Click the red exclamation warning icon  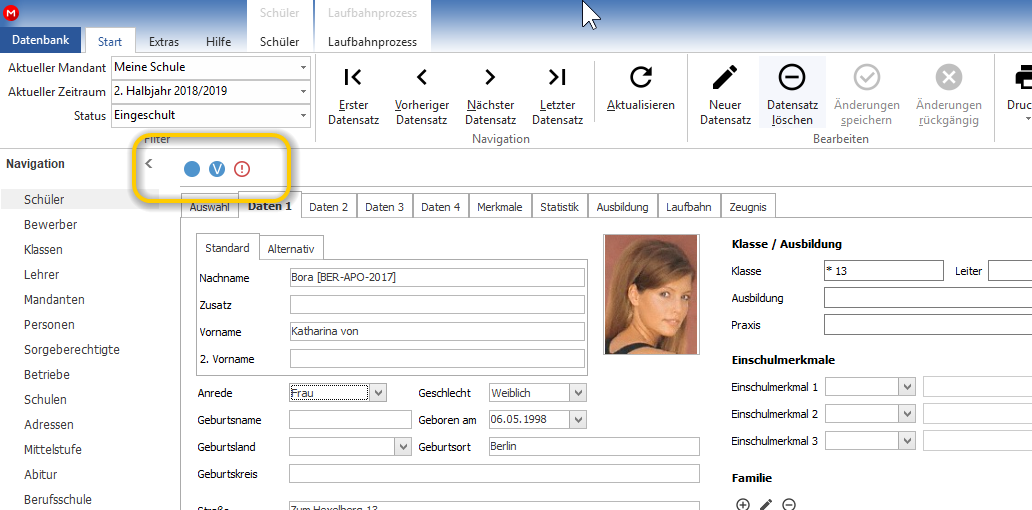[242, 170]
